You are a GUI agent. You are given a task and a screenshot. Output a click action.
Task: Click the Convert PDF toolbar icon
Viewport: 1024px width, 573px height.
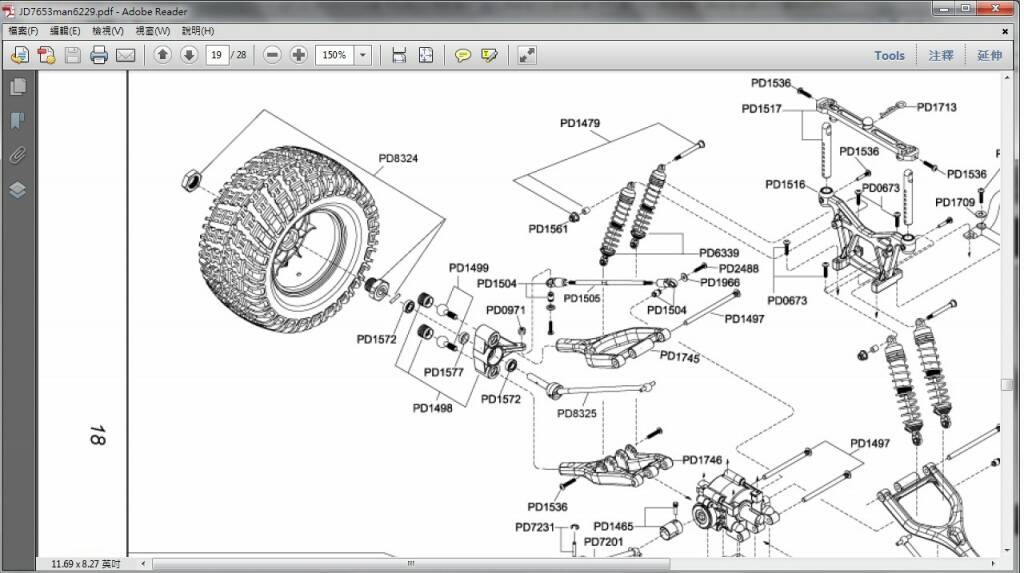point(46,56)
